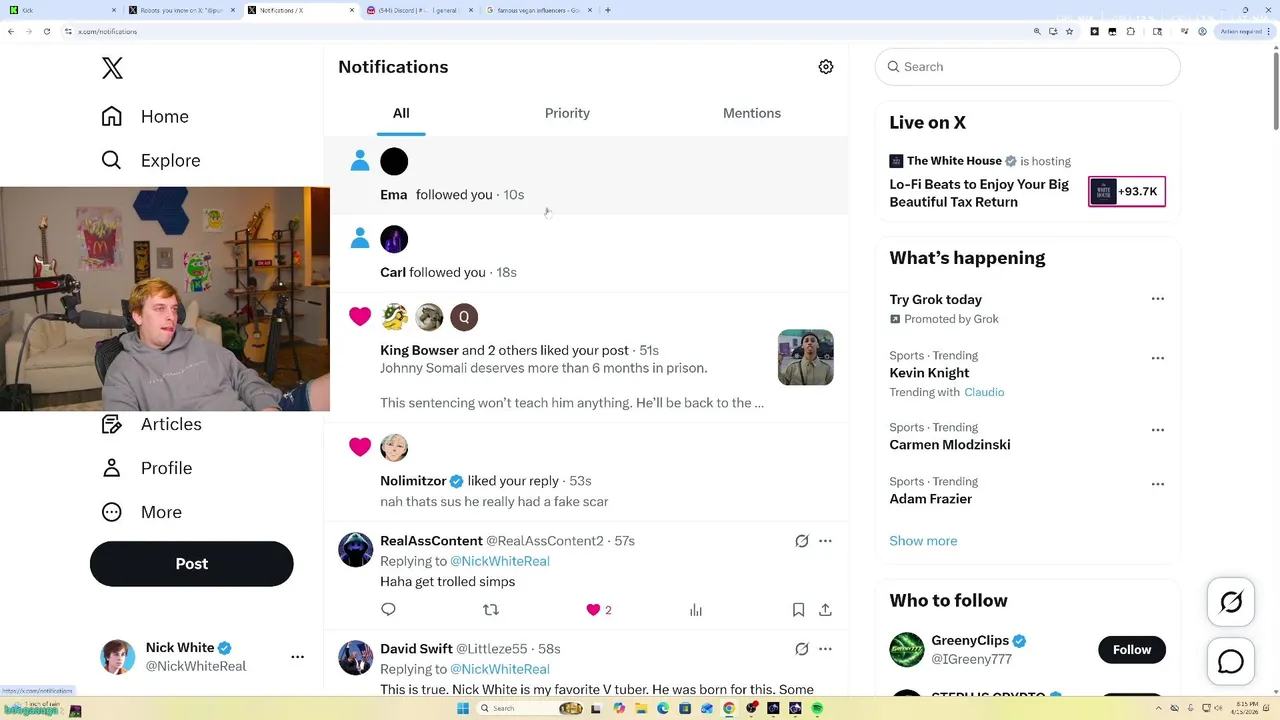This screenshot has width=1280, height=720.
Task: Open Nolimitzor's profile name link
Action: pyautogui.click(x=413, y=481)
